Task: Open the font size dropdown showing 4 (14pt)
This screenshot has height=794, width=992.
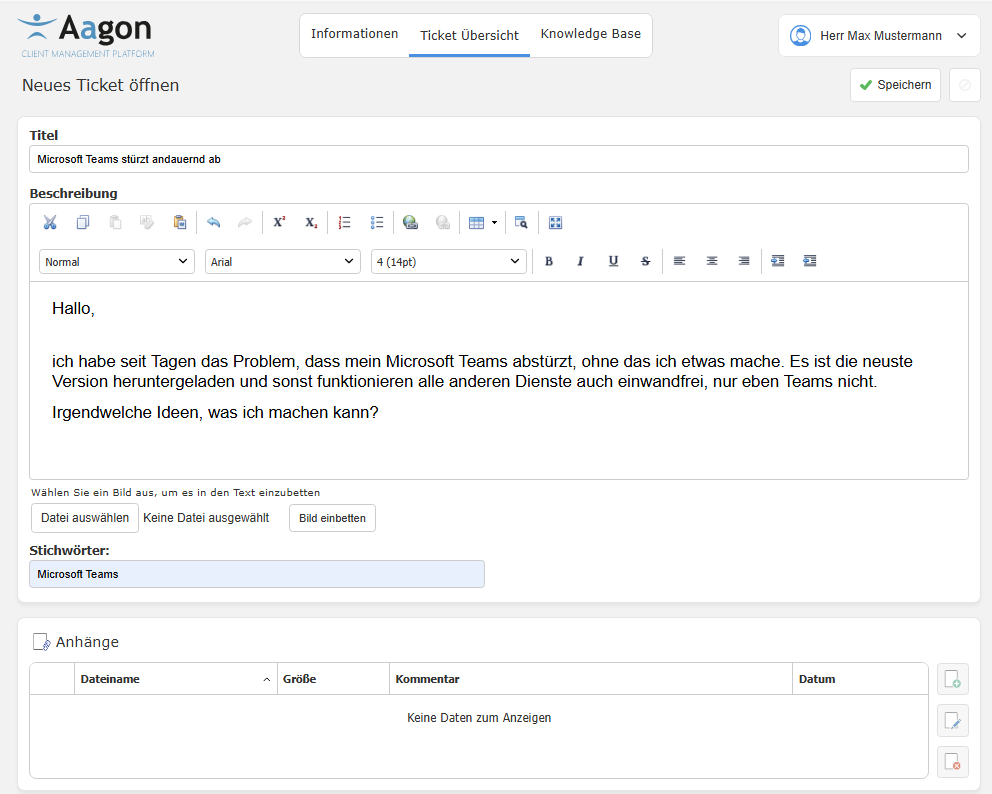Action: point(448,261)
